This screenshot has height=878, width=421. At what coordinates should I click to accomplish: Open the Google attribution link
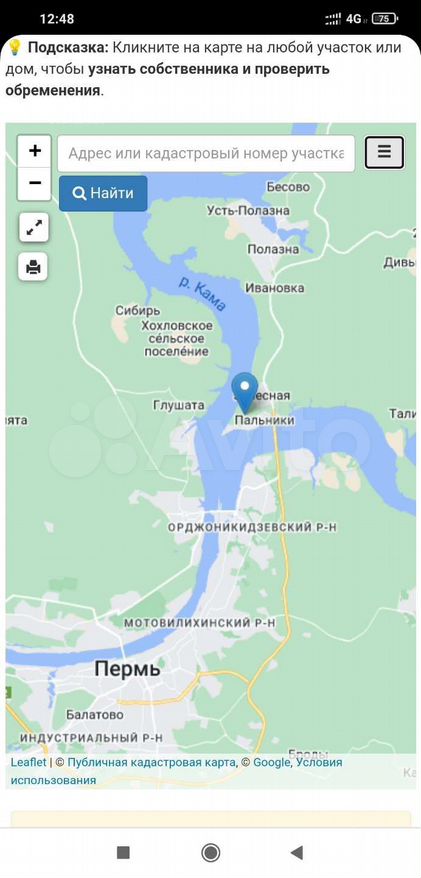tap(272, 762)
